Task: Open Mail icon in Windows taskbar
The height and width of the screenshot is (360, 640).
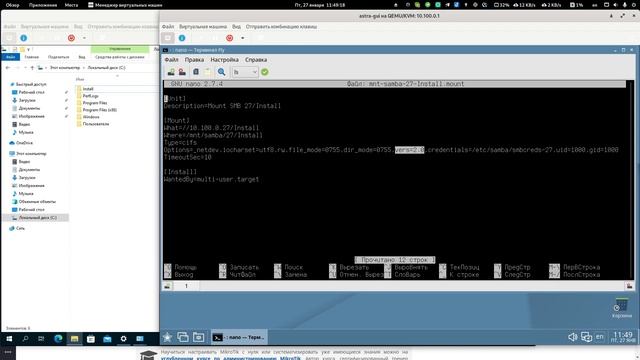Action: (107, 339)
